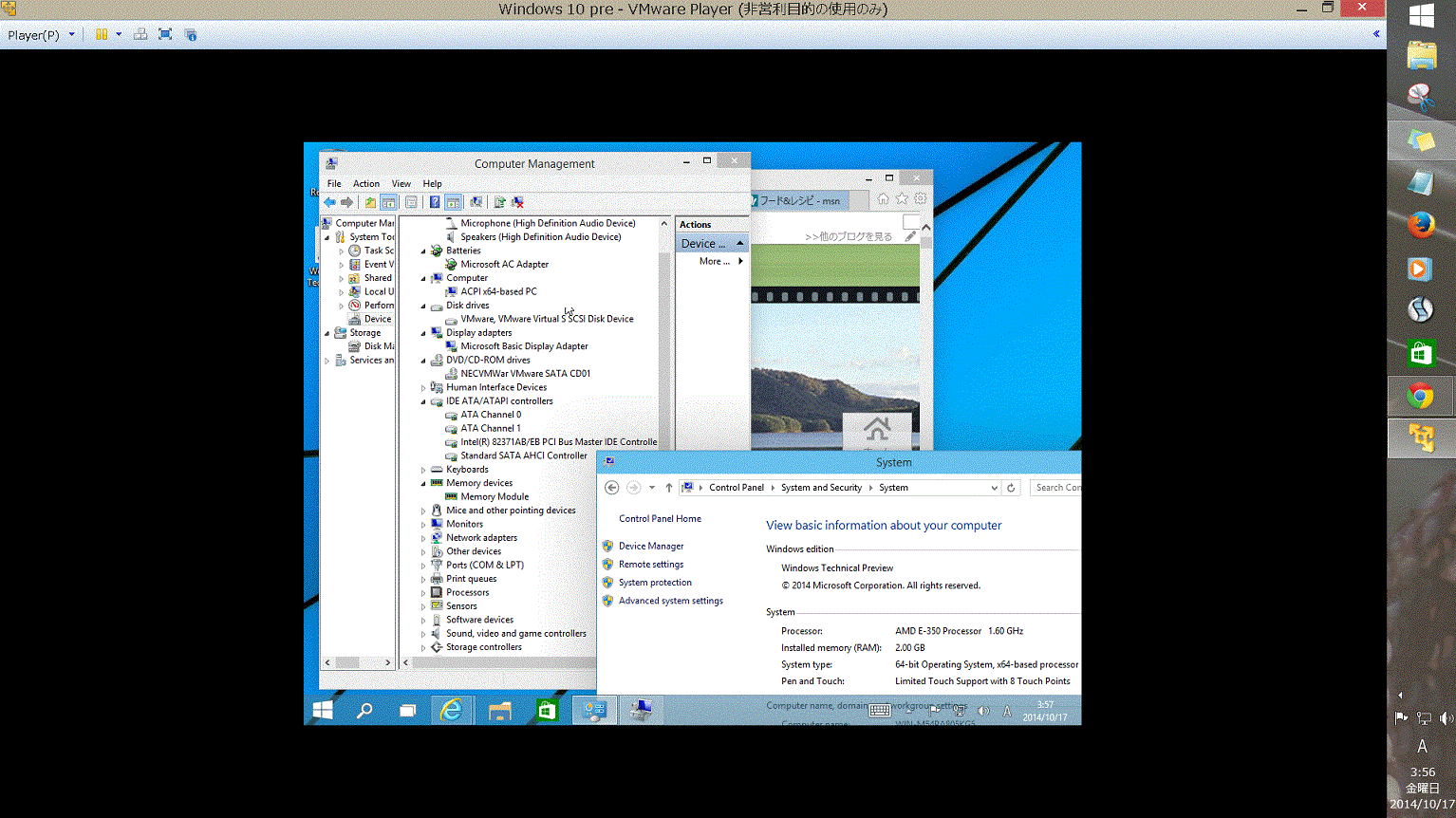Open Windows Store from host taskbar

click(1421, 353)
